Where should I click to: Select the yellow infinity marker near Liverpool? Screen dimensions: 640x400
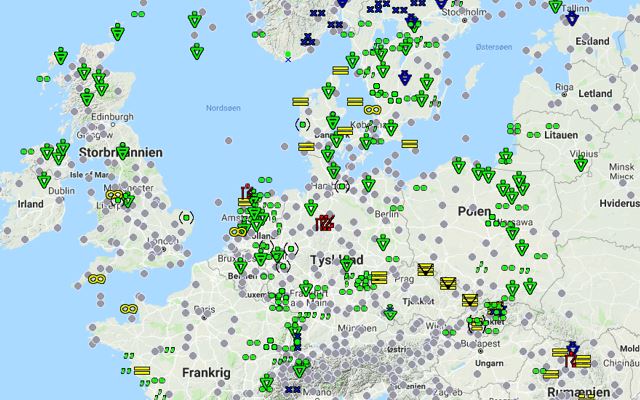[115, 195]
